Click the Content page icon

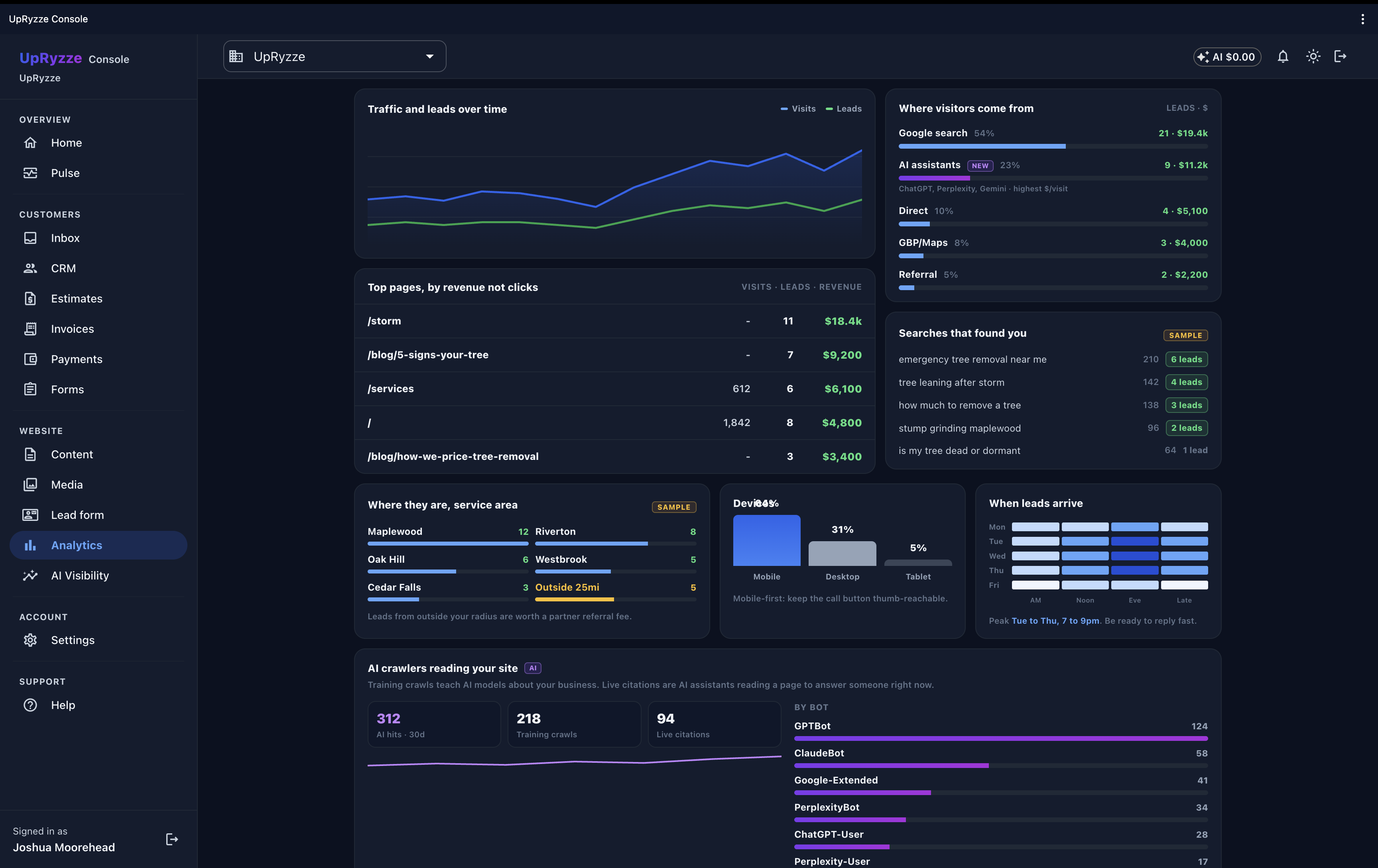tap(30, 455)
